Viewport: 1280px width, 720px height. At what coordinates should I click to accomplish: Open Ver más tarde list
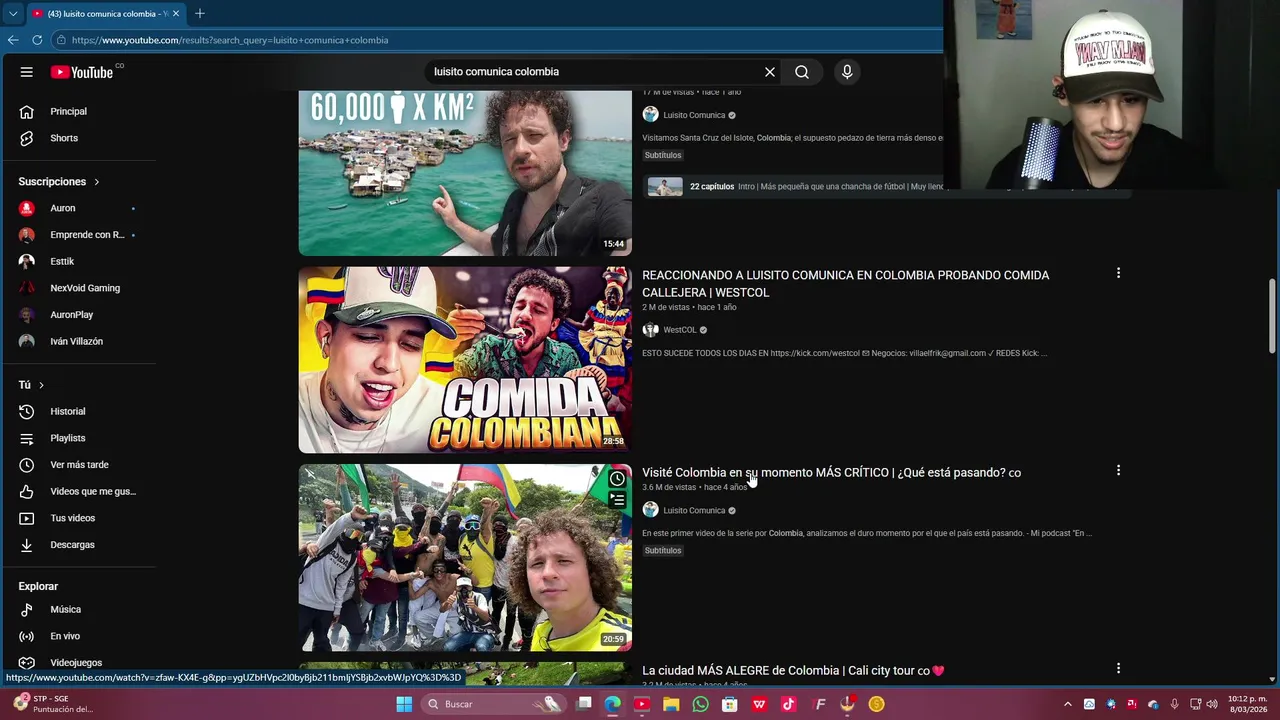tap(80, 465)
